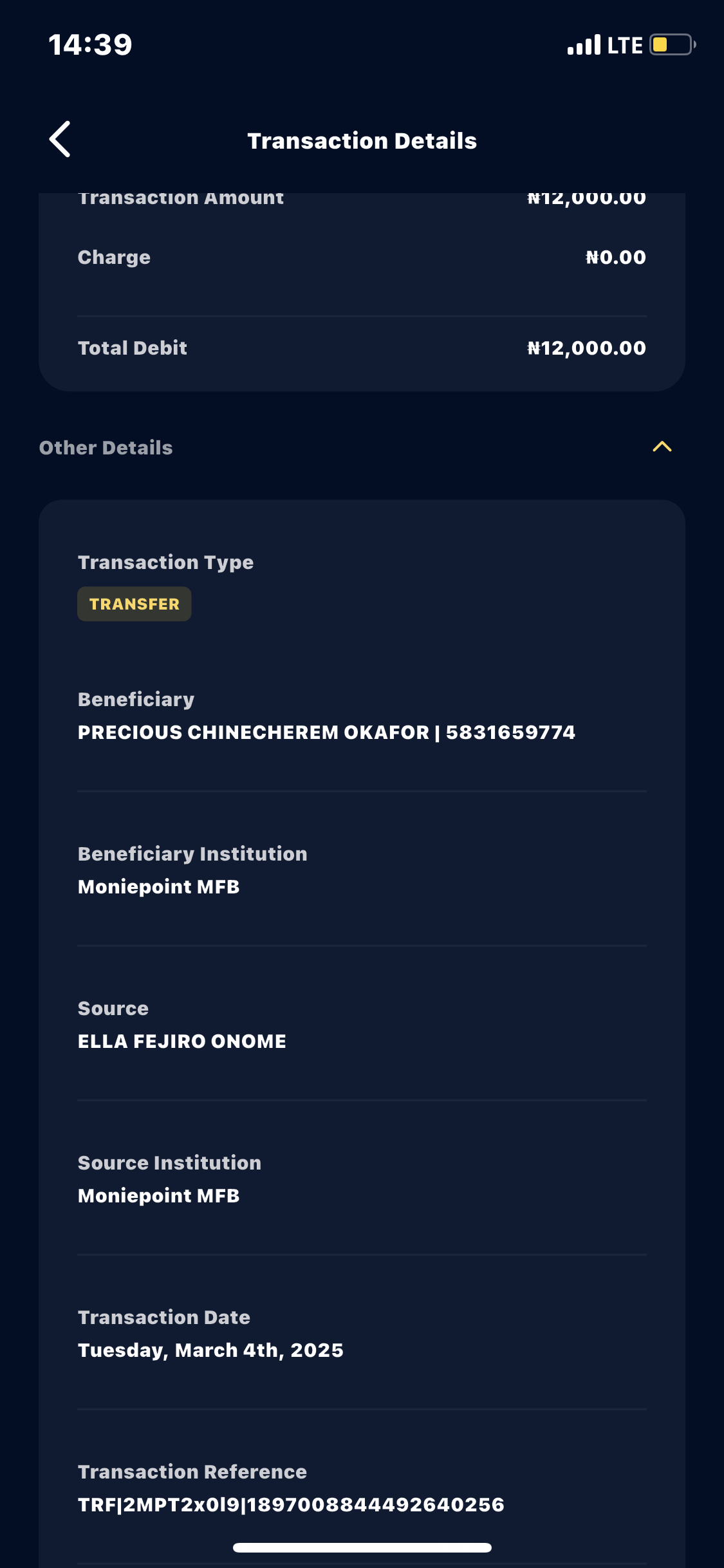This screenshot has height=1568, width=724.
Task: Tap the Beneficiary Institution Moniepoint MFB value
Action: [158, 887]
